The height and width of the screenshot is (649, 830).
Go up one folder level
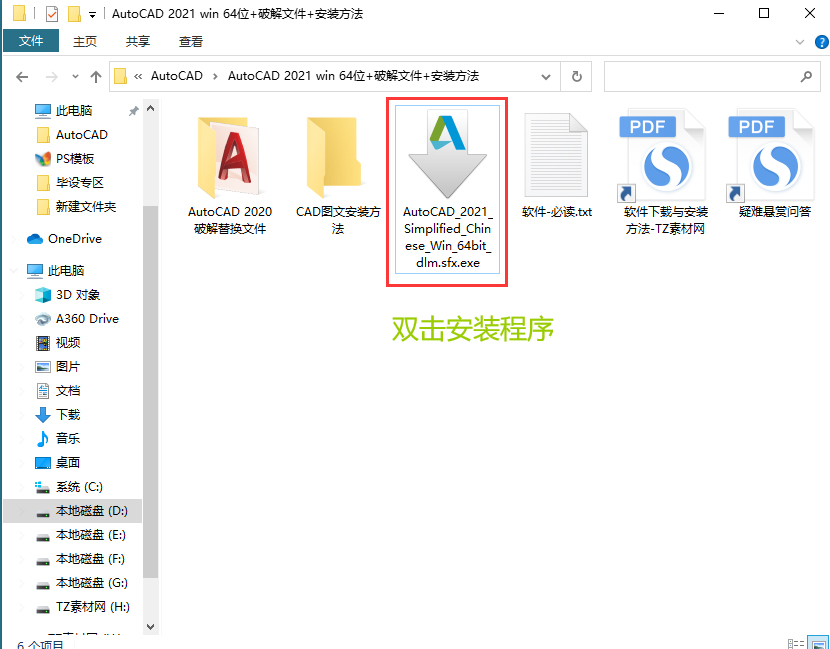[x=96, y=77]
